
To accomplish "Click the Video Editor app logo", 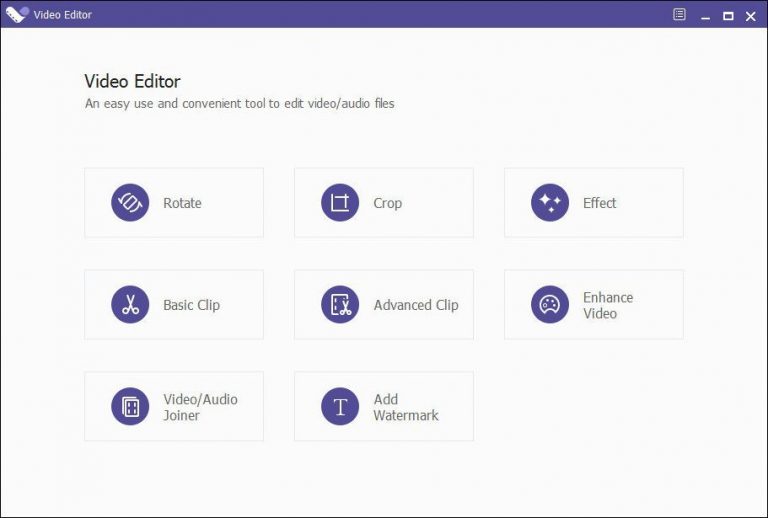I will (x=17, y=14).
